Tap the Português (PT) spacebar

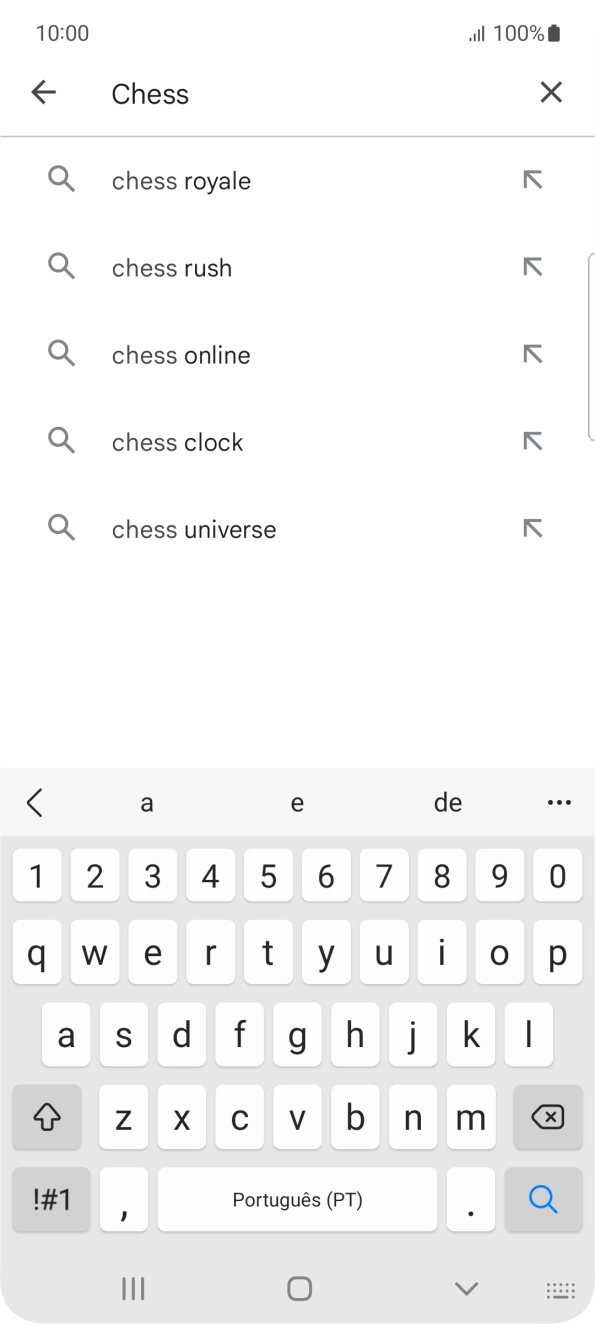pyautogui.click(x=297, y=1199)
